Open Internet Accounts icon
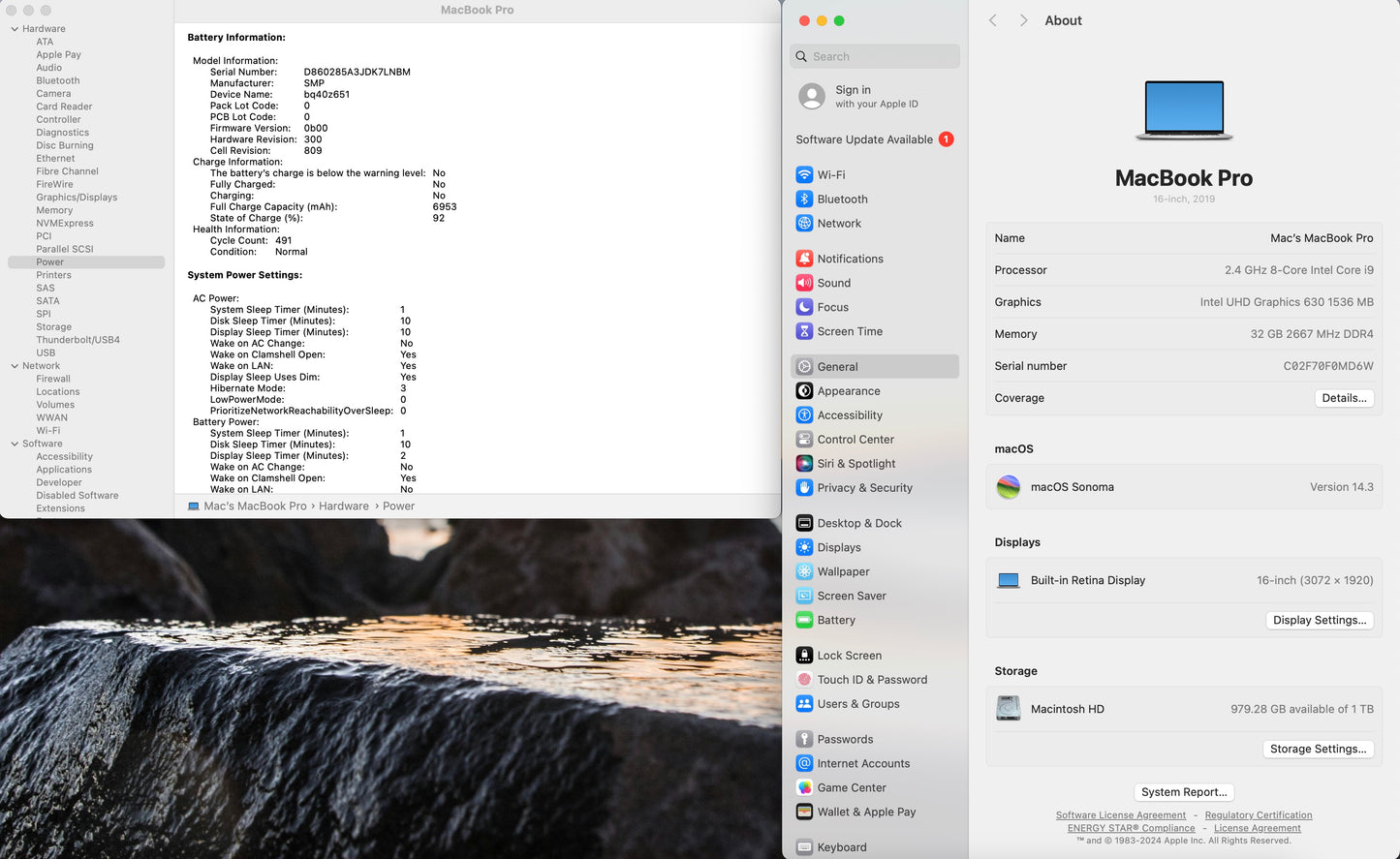1400x859 pixels. pos(804,763)
